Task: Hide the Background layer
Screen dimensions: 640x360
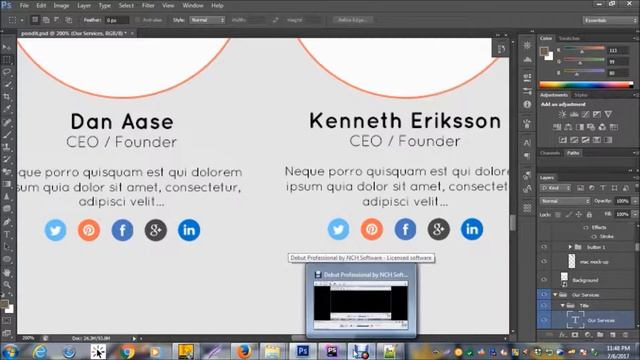Action: [544, 280]
